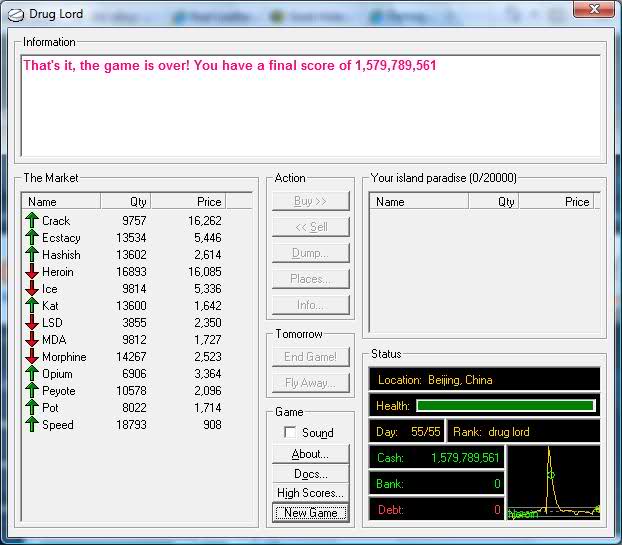Start a New Game
Screen dimensions: 622x545
[310, 512]
